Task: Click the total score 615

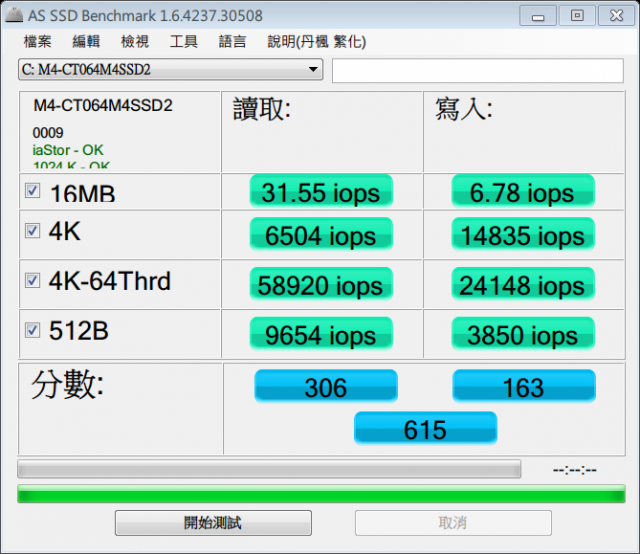Action: 425,428
